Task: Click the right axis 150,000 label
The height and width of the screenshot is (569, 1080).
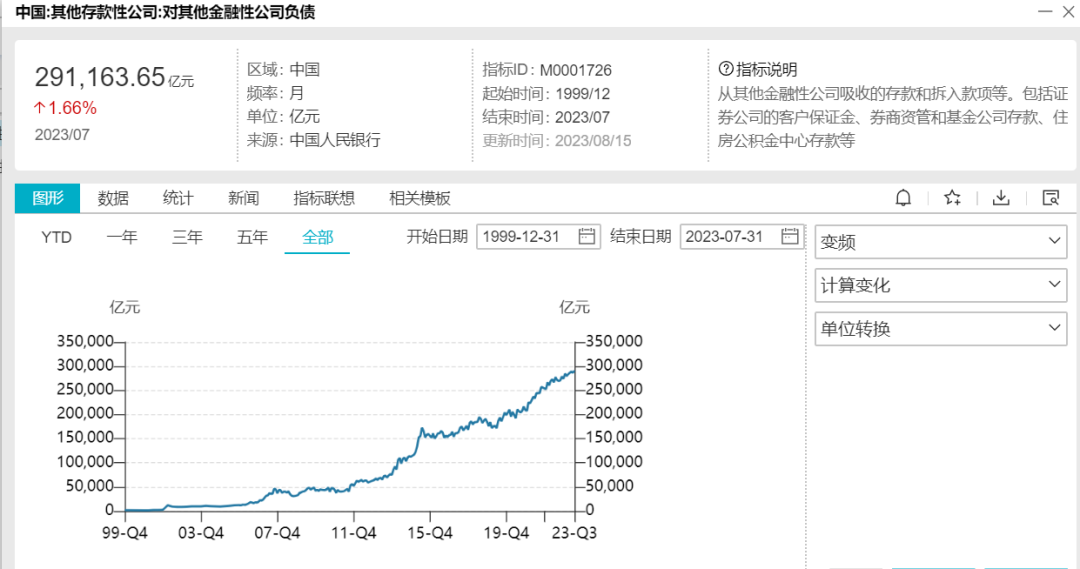Action: pos(614,437)
